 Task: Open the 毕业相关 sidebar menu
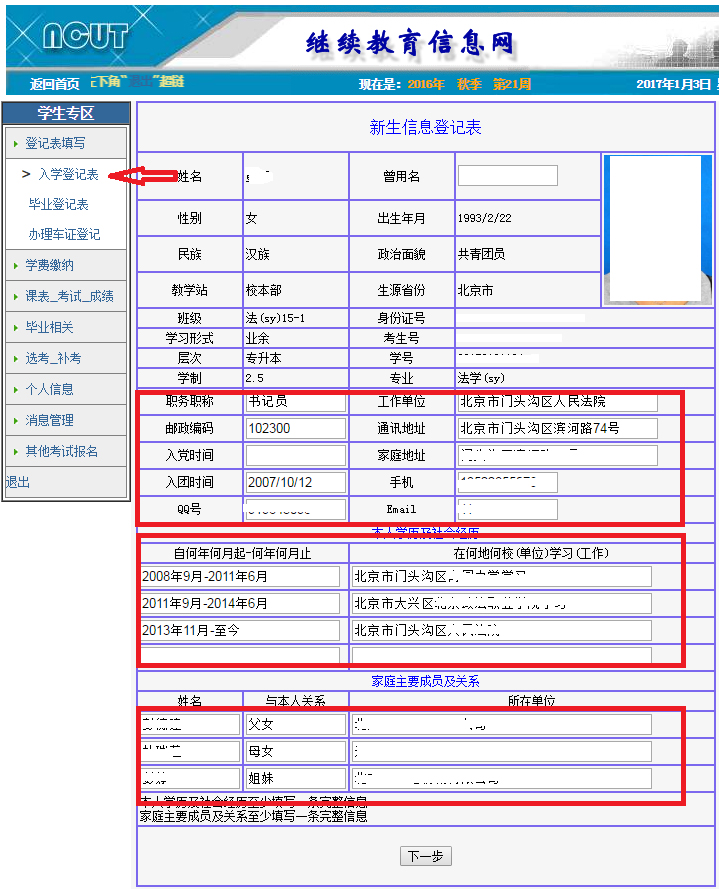click(49, 327)
